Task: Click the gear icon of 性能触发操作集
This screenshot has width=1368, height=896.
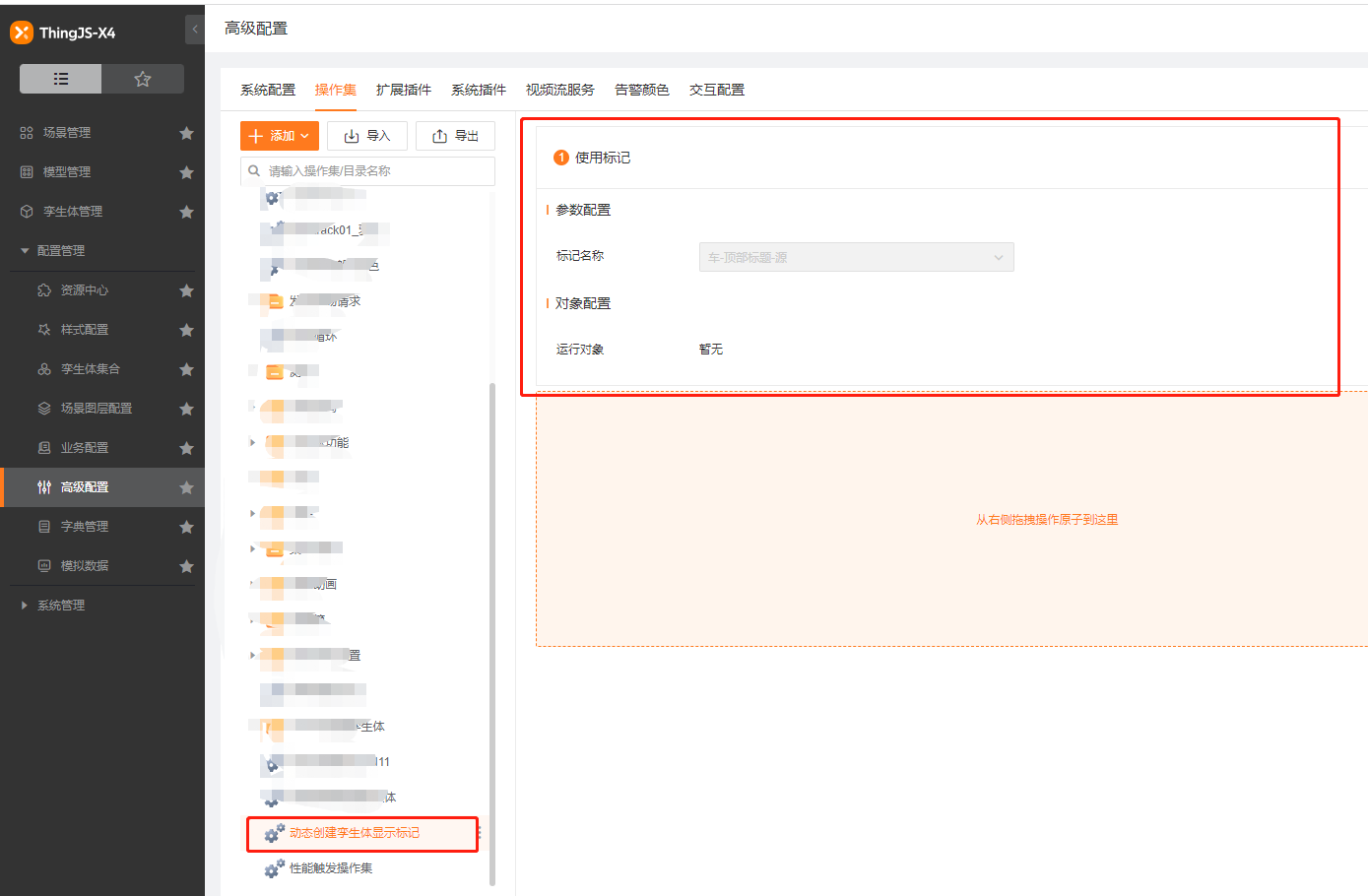Action: [275, 868]
